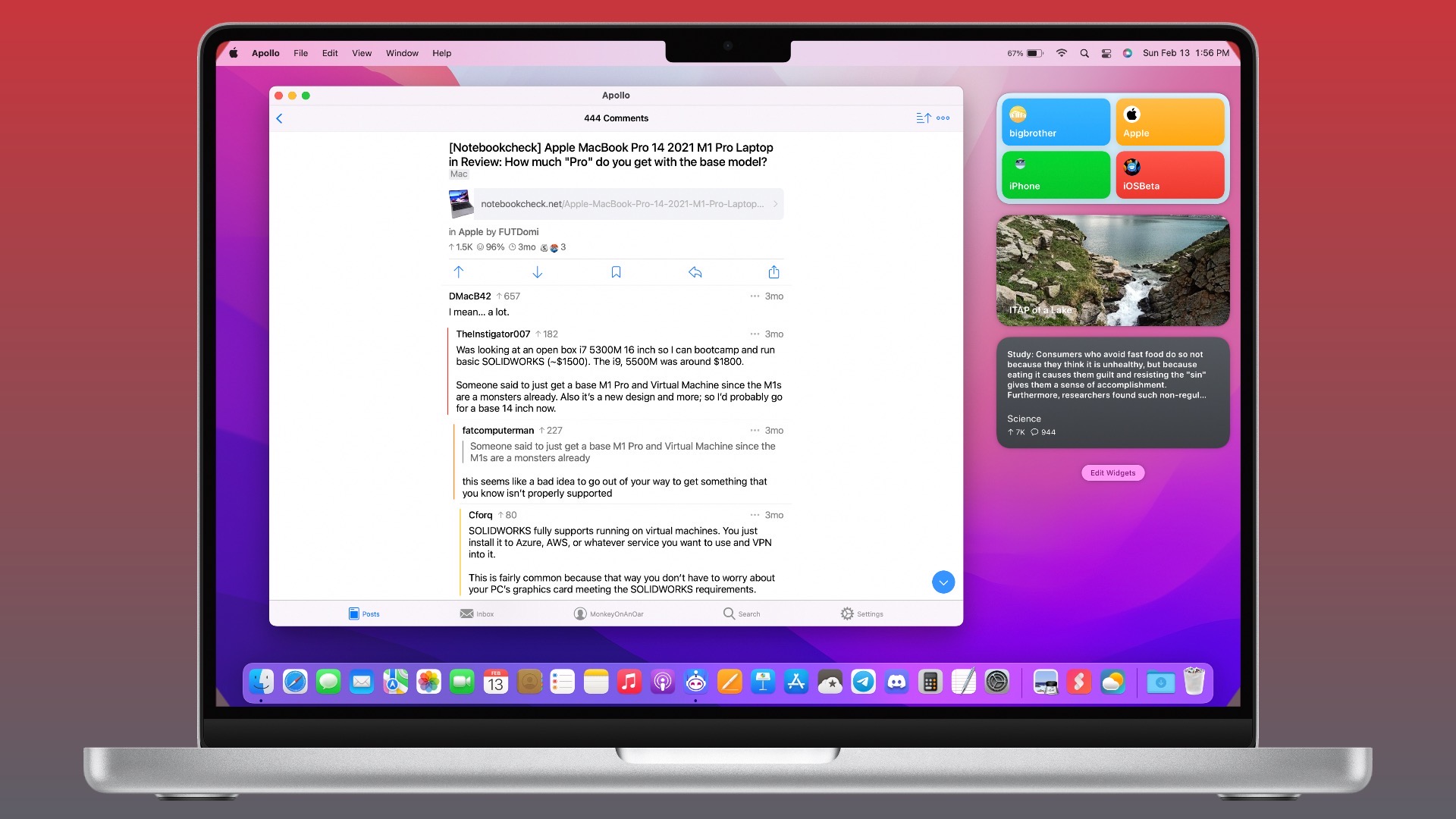
Task: Open the App Store from Dock
Action: pos(796,682)
